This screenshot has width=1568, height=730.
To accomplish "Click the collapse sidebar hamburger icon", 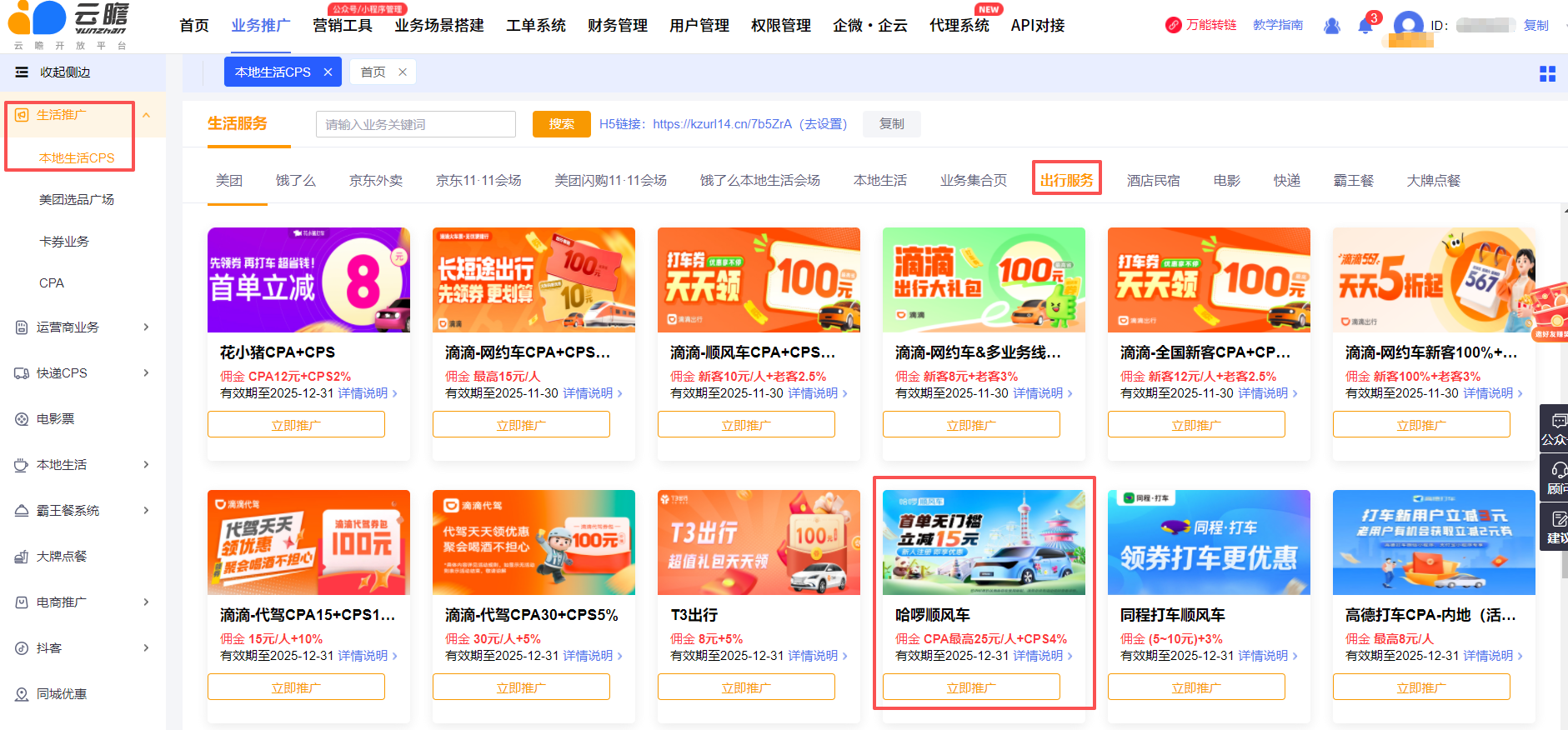I will click(22, 72).
